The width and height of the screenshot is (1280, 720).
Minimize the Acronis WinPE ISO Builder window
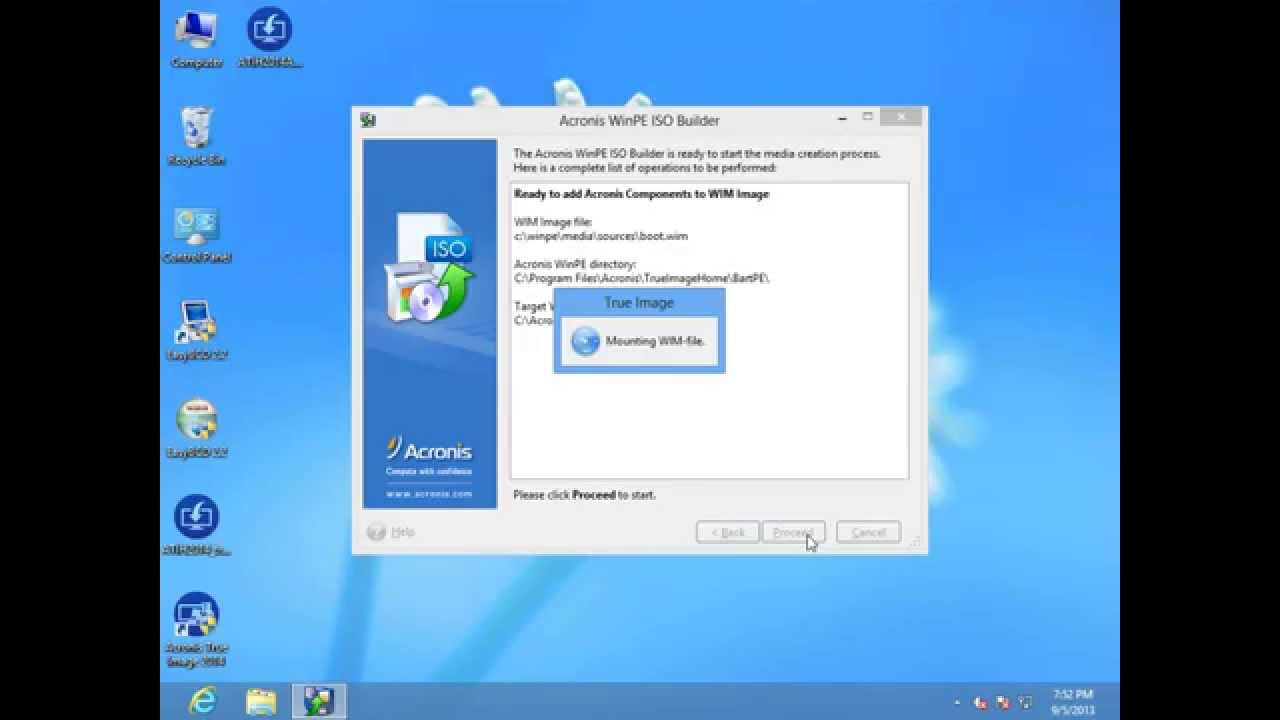click(842, 118)
